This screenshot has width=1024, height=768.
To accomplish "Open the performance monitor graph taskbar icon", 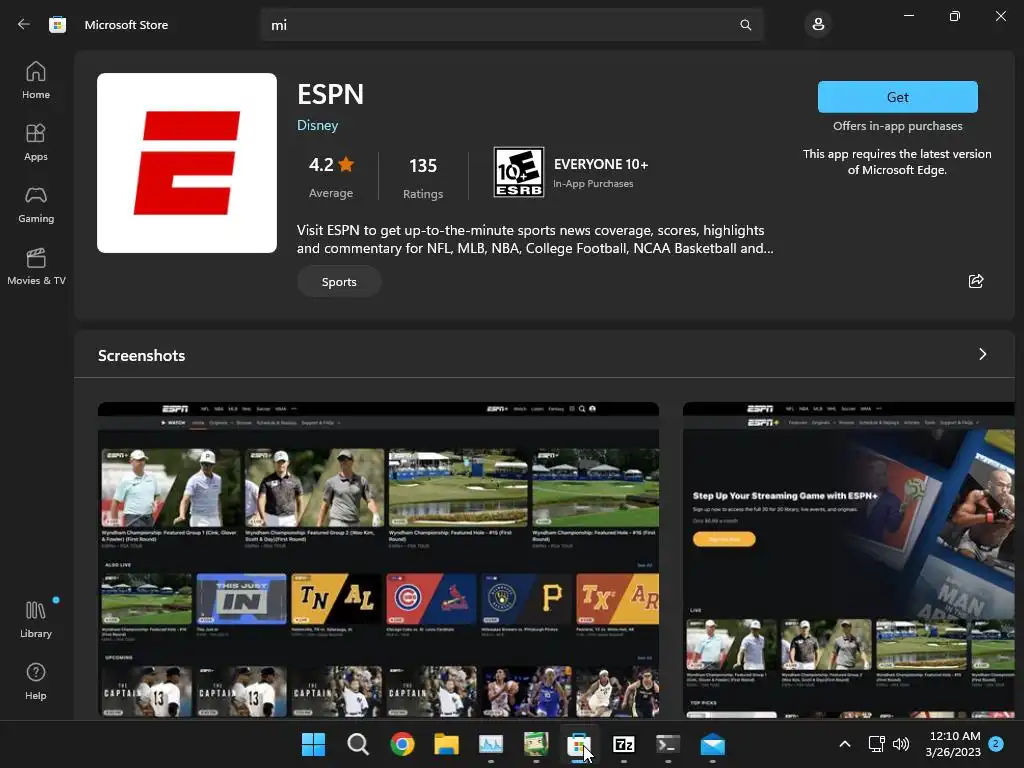I will point(491,744).
